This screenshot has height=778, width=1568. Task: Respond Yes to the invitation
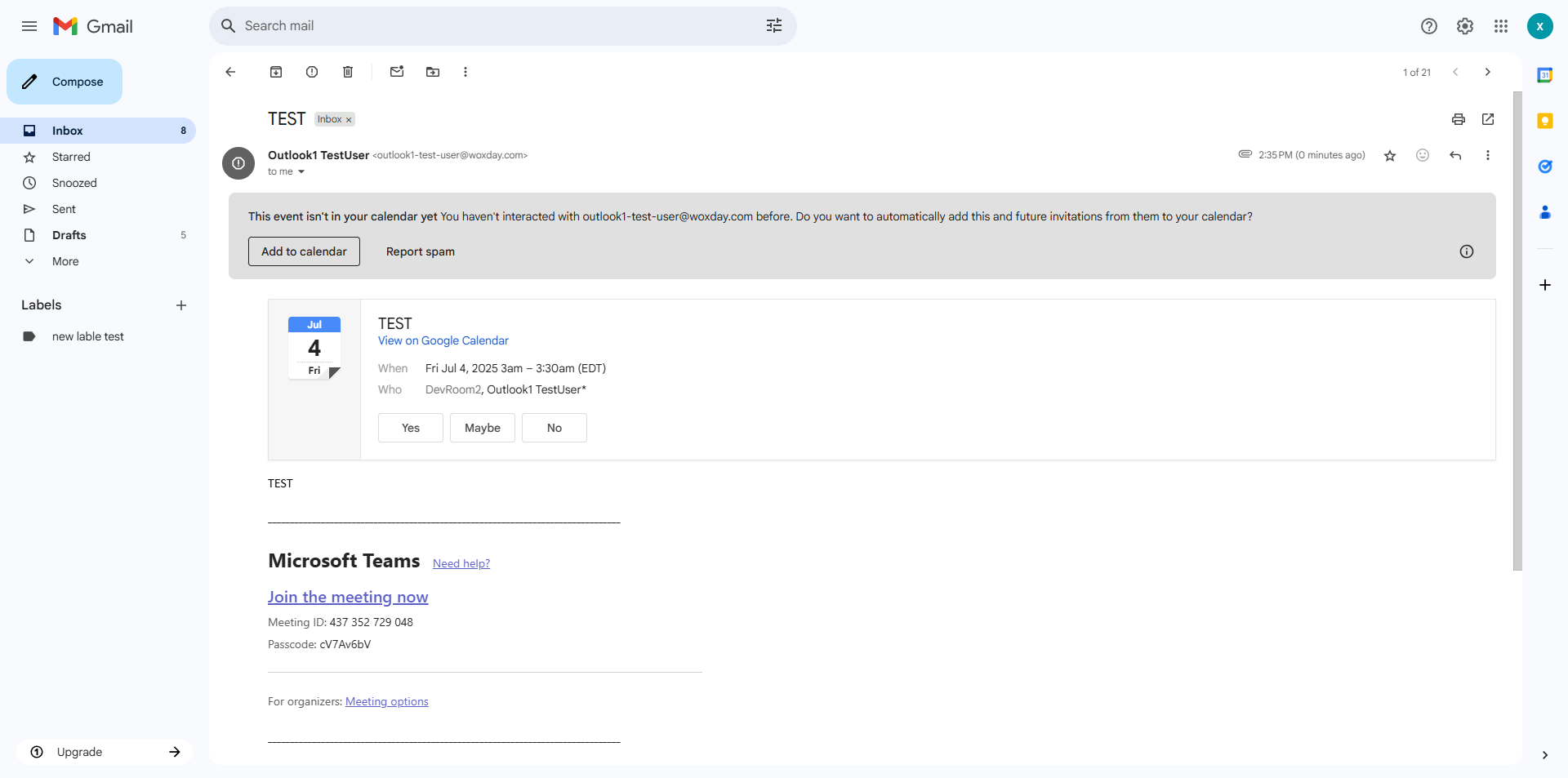411,428
